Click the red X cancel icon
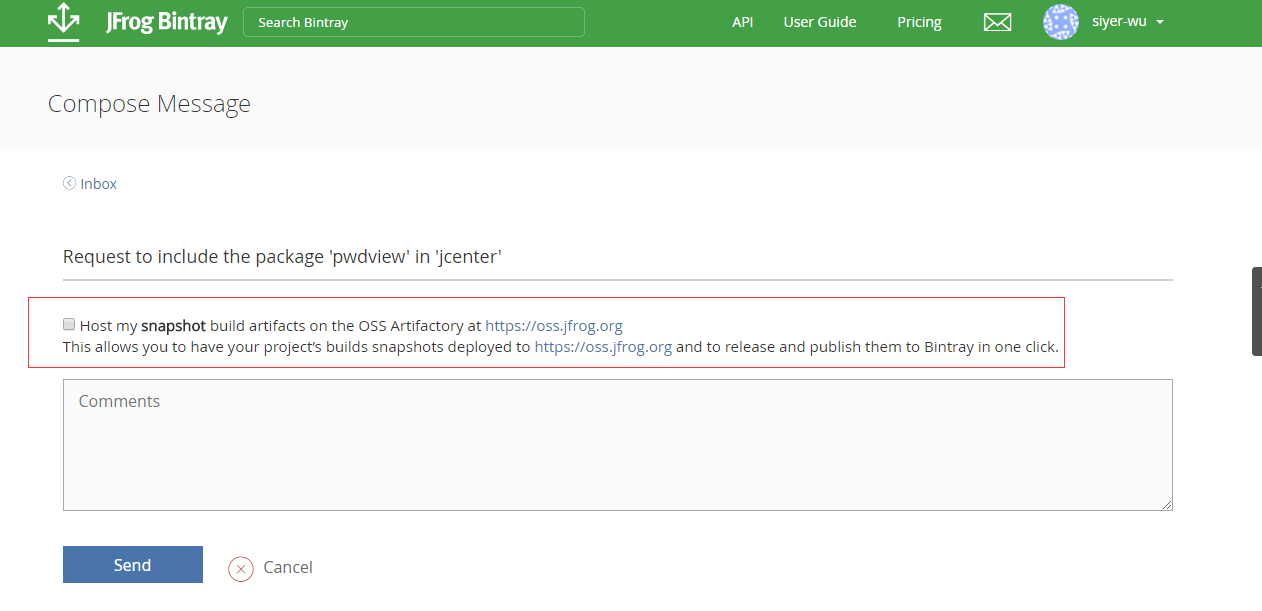This screenshot has width=1262, height=611. [x=241, y=568]
